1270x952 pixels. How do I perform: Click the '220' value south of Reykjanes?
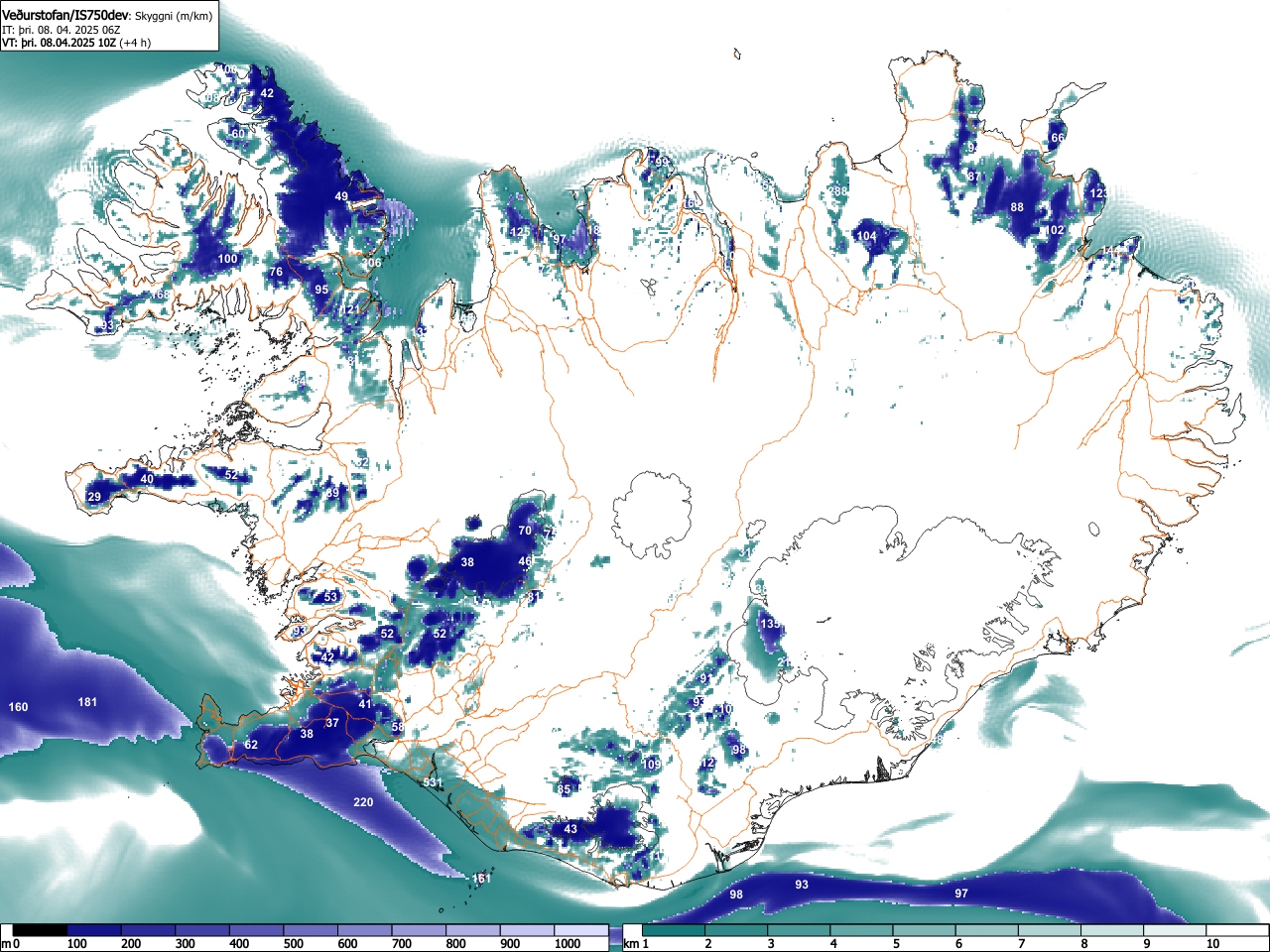(363, 802)
